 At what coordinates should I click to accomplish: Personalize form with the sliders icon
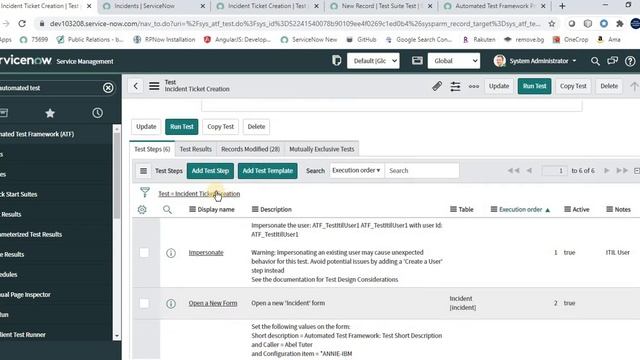click(x=455, y=86)
